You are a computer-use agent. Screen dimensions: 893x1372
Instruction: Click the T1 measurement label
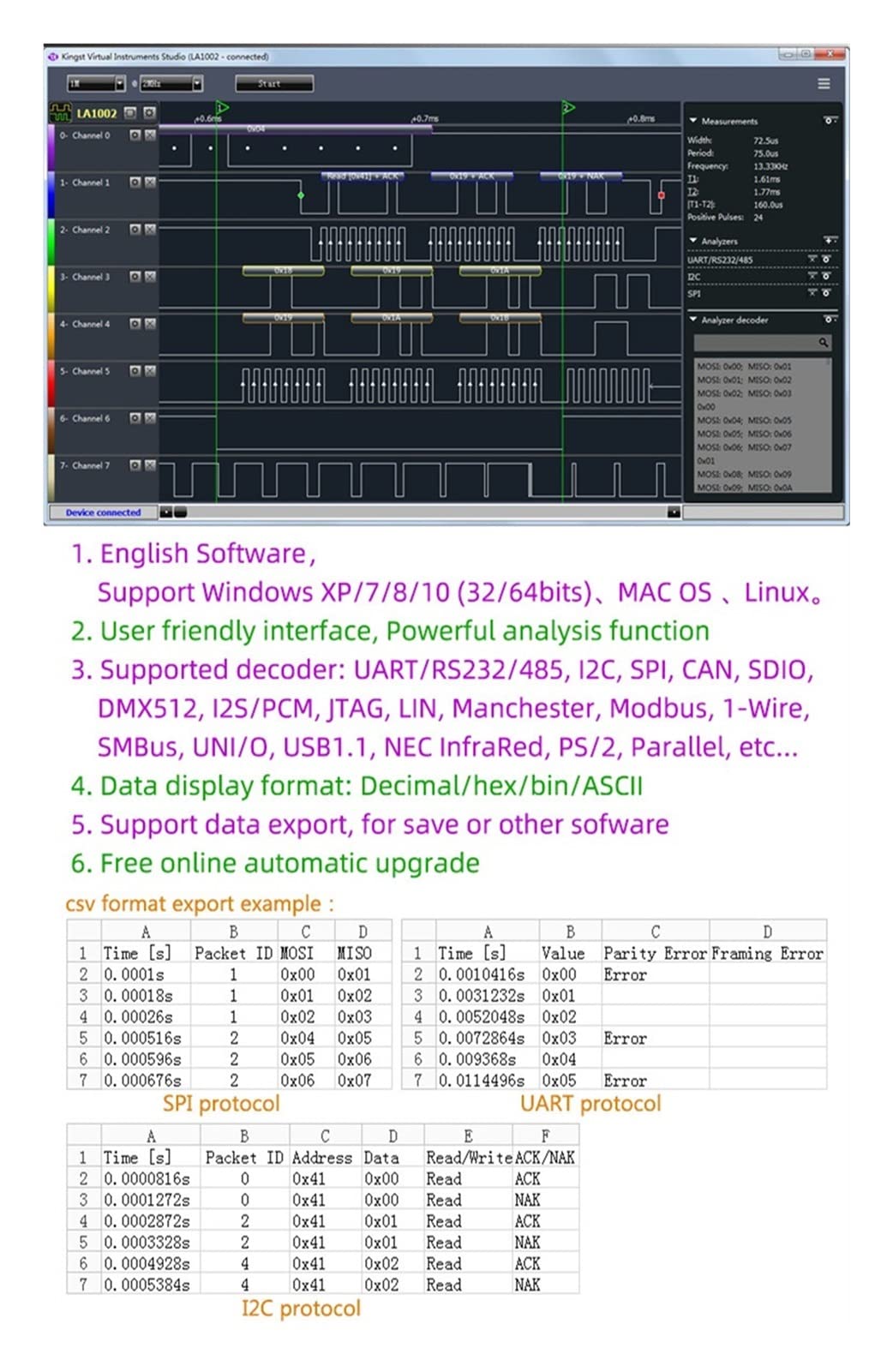tap(692, 179)
